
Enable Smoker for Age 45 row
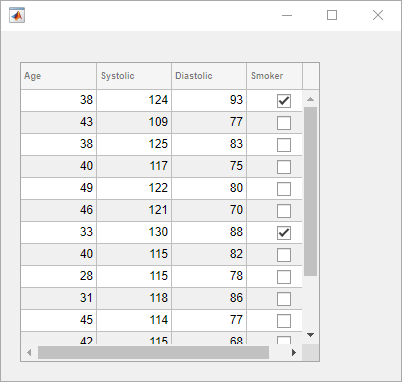(284, 321)
